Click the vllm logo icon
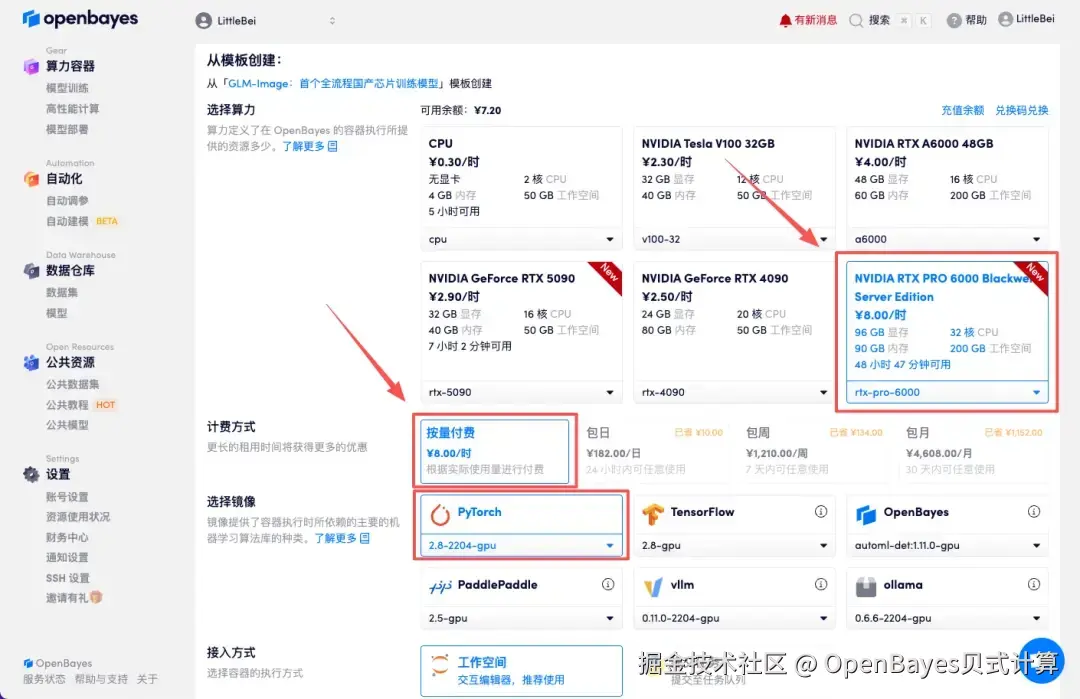Image resolution: width=1080 pixels, height=699 pixels. tap(652, 586)
